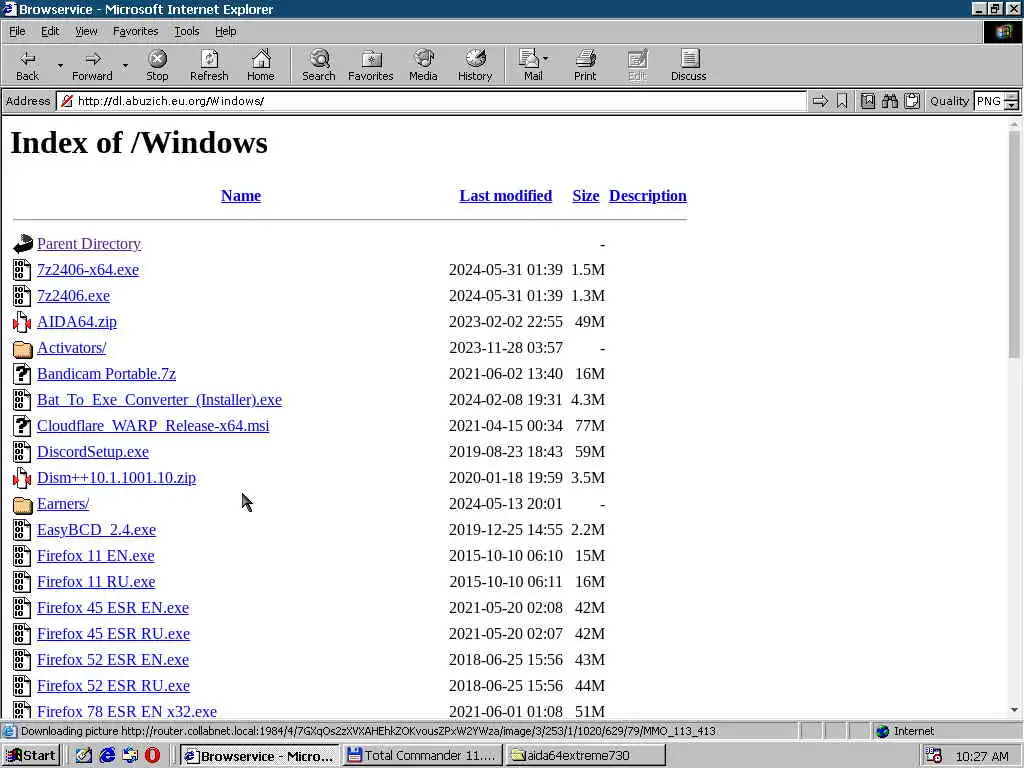Image resolution: width=1024 pixels, height=768 pixels.
Task: Click the Mail toolbar icon
Action: [532, 65]
